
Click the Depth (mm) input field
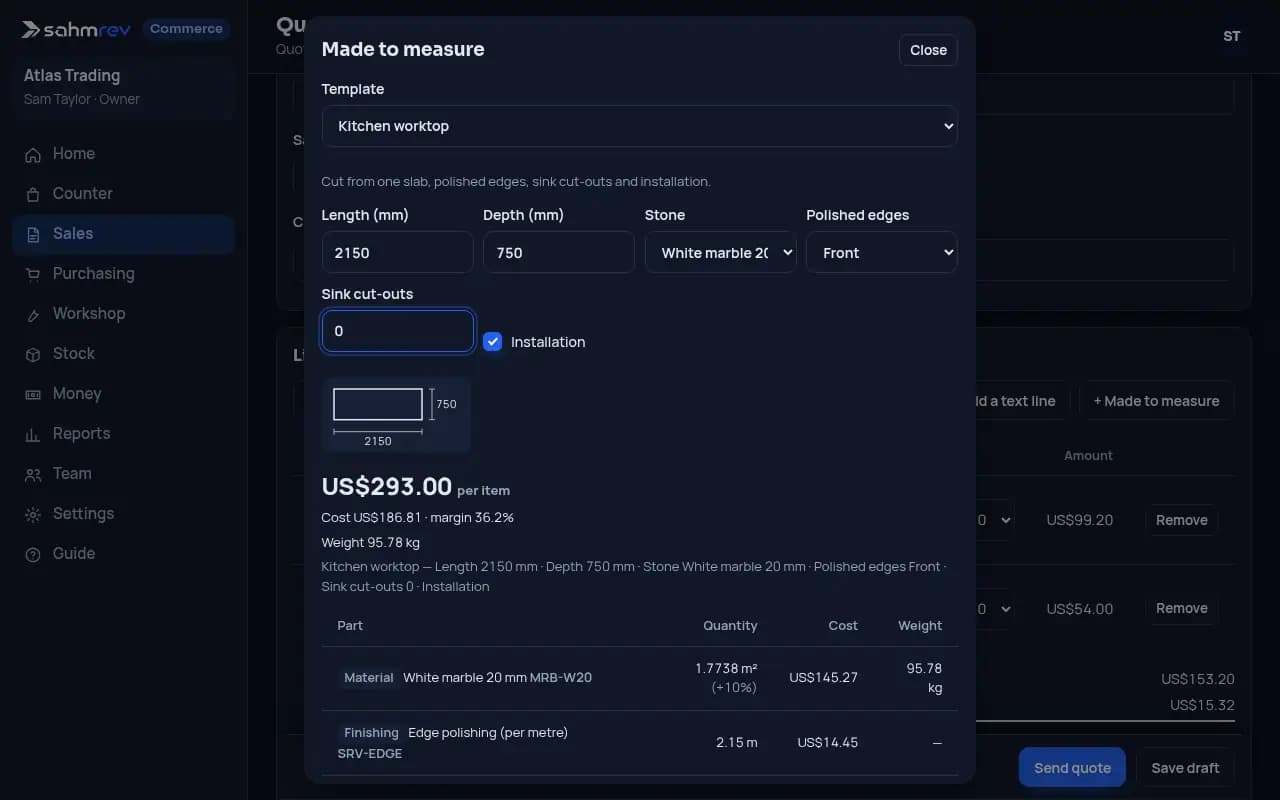pos(558,253)
